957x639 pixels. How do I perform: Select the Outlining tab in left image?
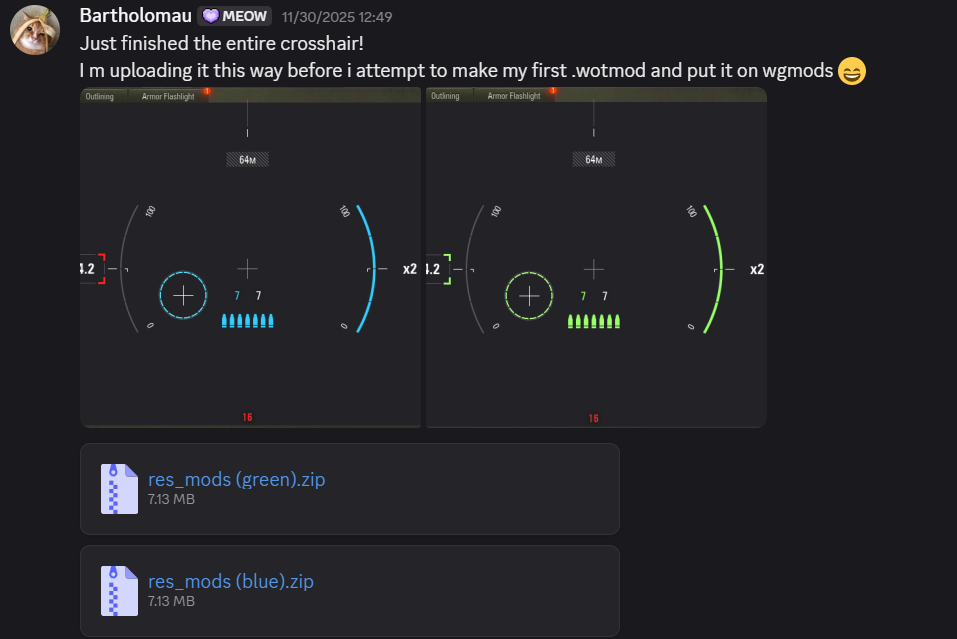pos(100,96)
